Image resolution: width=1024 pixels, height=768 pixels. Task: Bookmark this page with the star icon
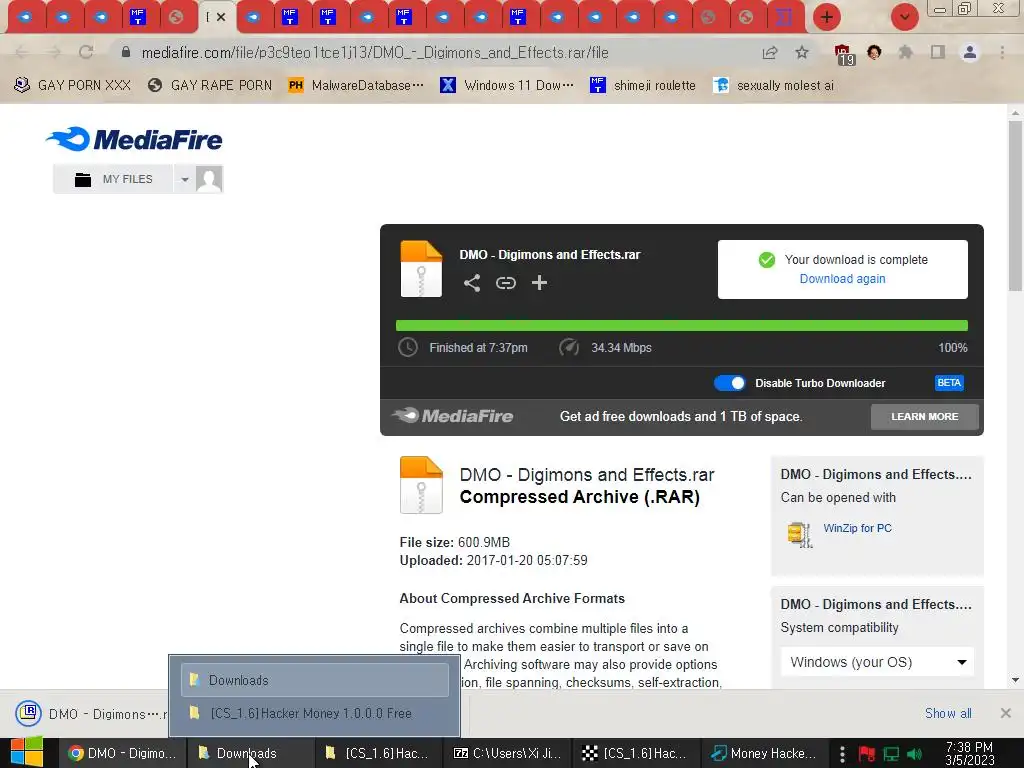[802, 52]
